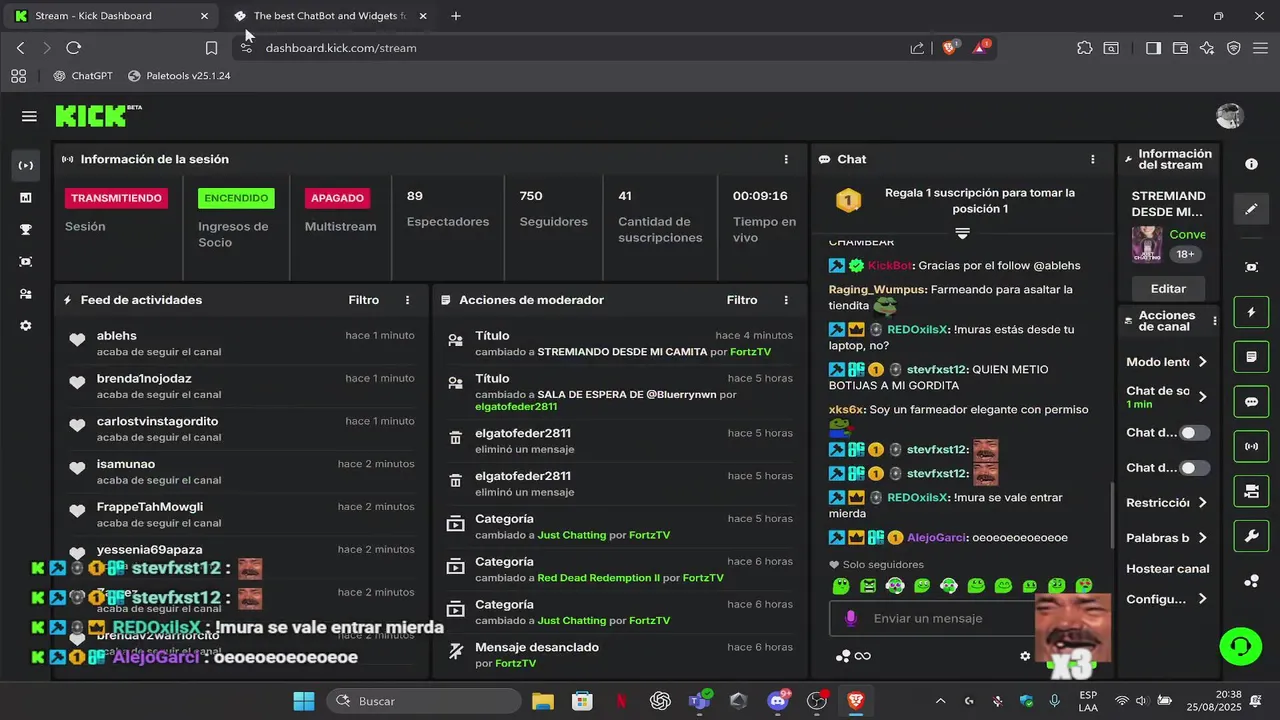Click Hostear canal

(1168, 569)
